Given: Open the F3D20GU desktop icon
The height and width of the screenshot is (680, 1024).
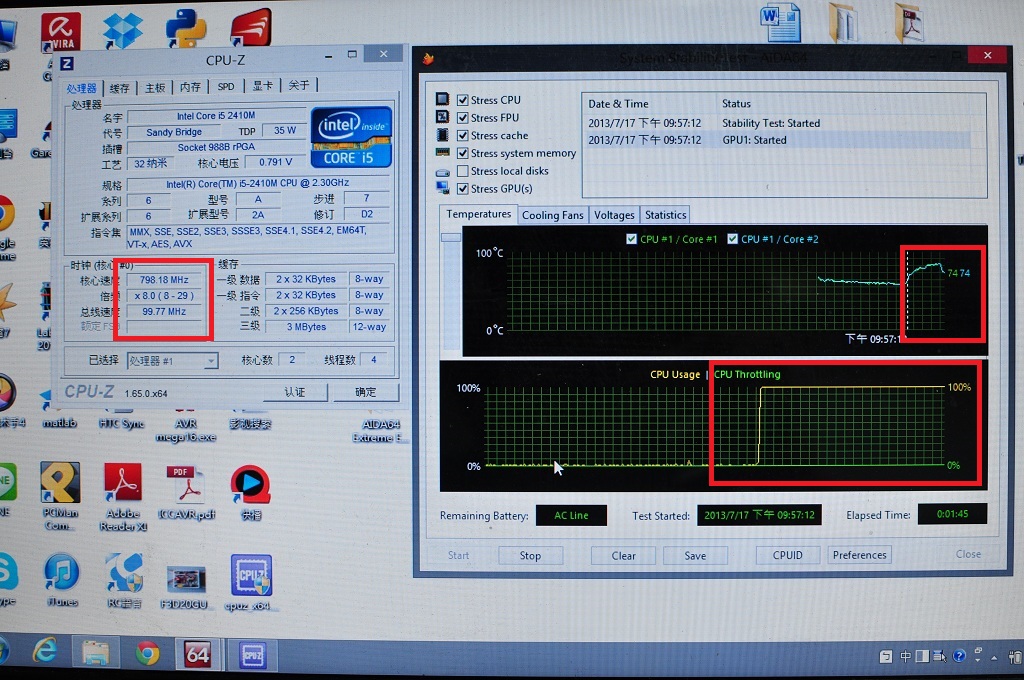Looking at the screenshot, I should [186, 587].
